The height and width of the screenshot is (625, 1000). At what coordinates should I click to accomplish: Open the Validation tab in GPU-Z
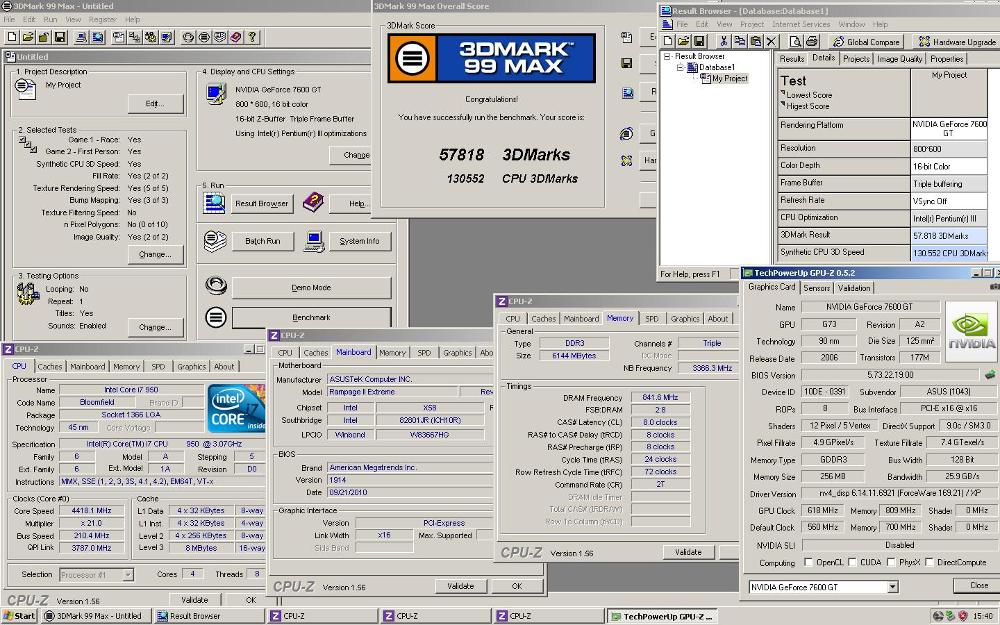(x=853, y=288)
